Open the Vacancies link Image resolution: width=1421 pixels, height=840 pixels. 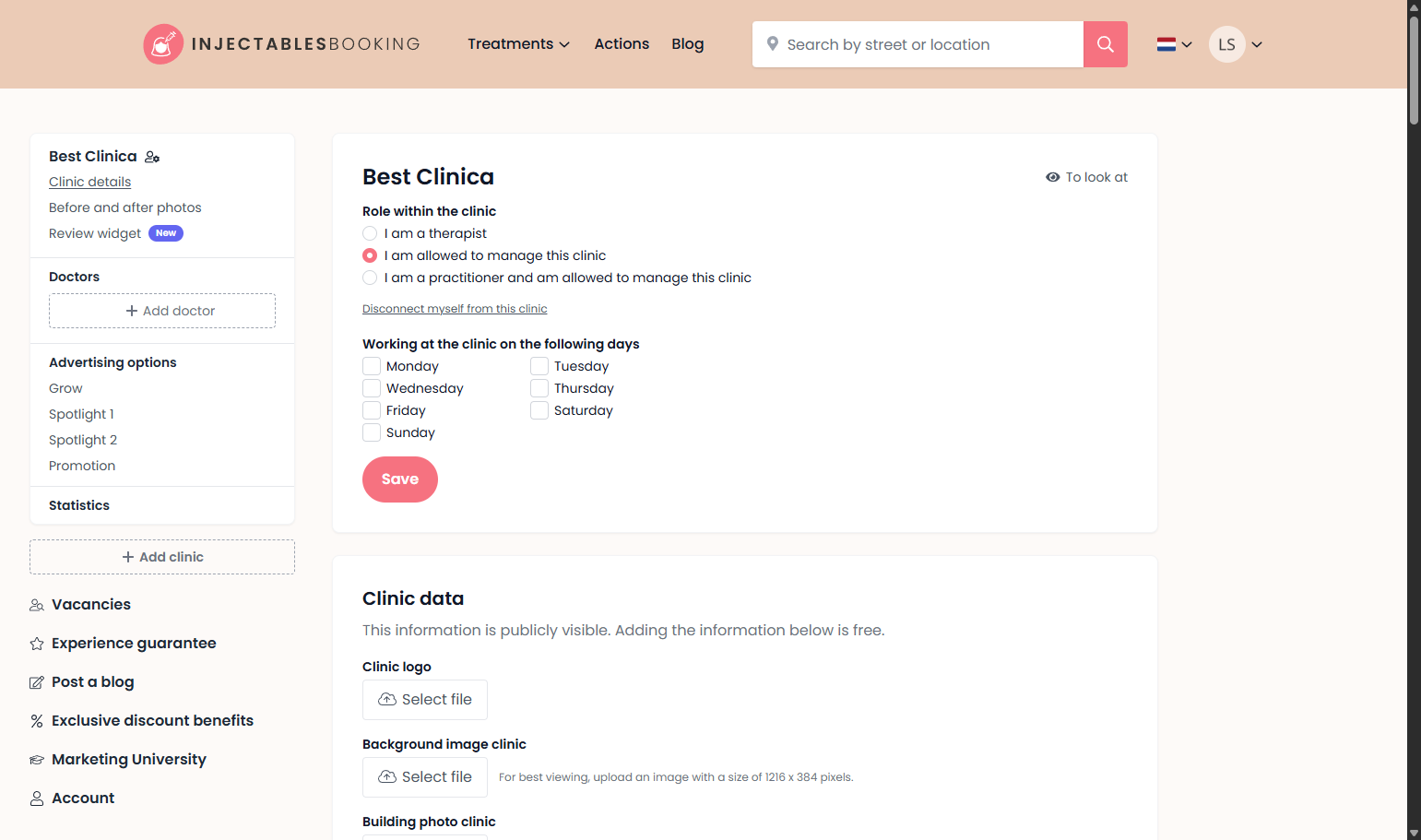pyautogui.click(x=91, y=605)
